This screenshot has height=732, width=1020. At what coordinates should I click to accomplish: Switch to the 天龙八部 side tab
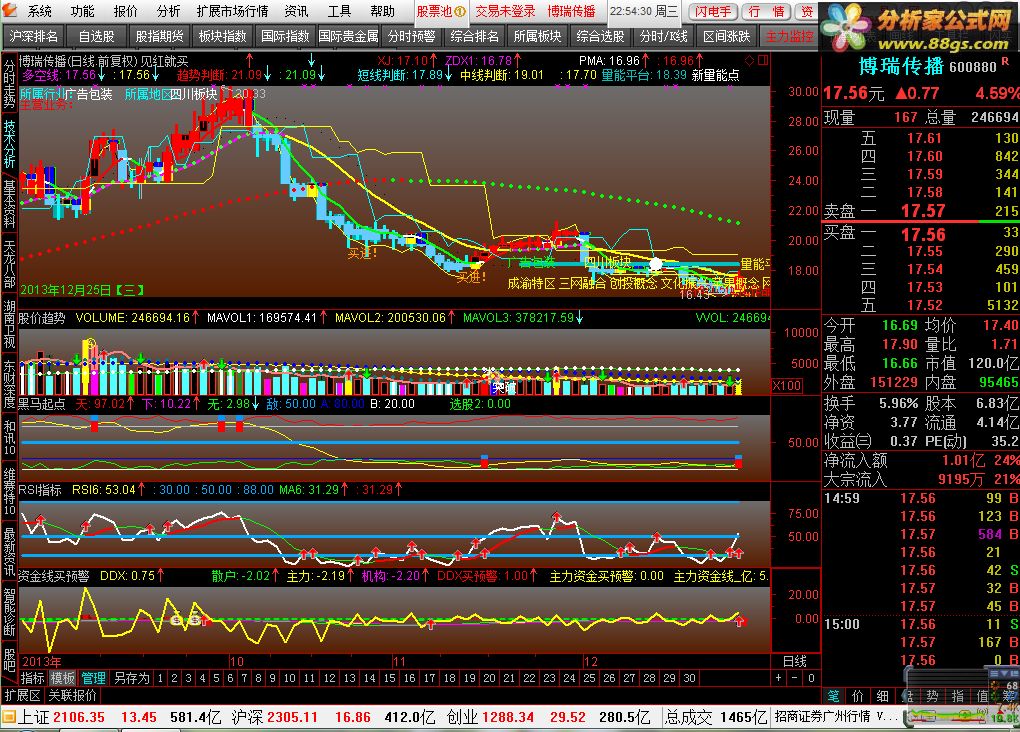click(x=9, y=264)
